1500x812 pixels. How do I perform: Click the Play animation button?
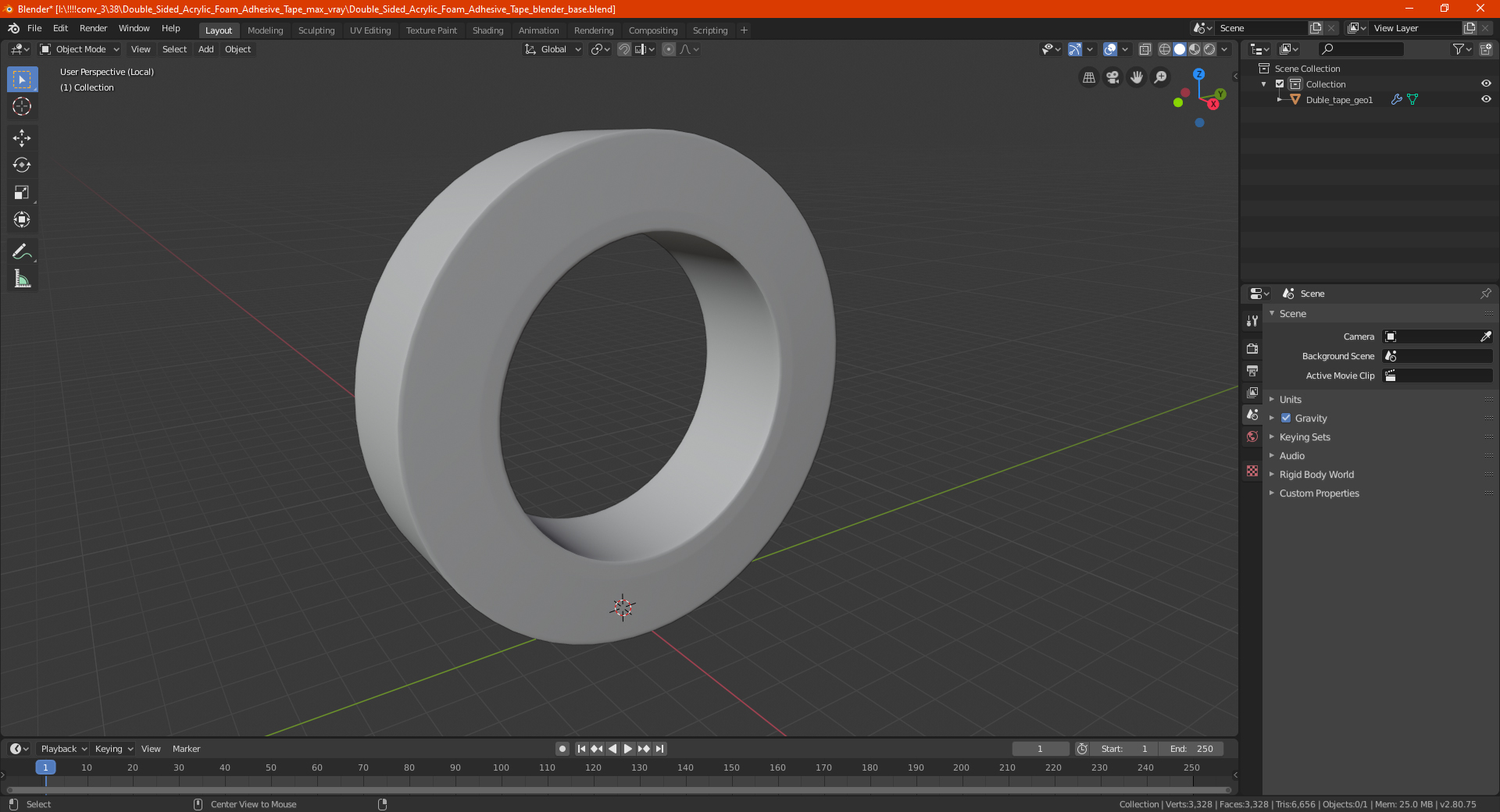coord(627,749)
